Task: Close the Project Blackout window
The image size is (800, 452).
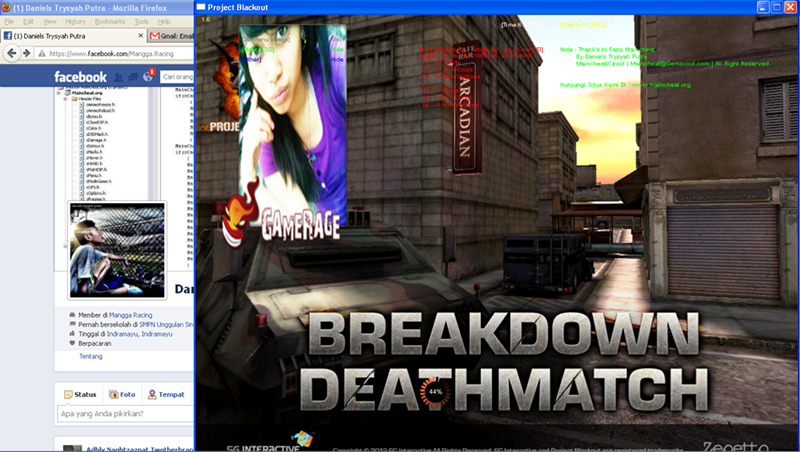Action: pos(791,7)
